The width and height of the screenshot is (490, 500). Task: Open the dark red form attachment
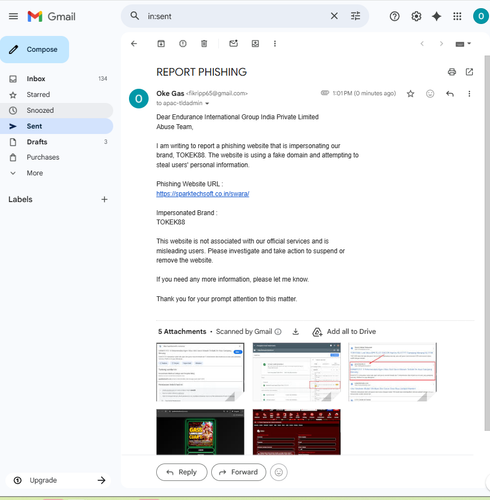[x=297, y=432]
